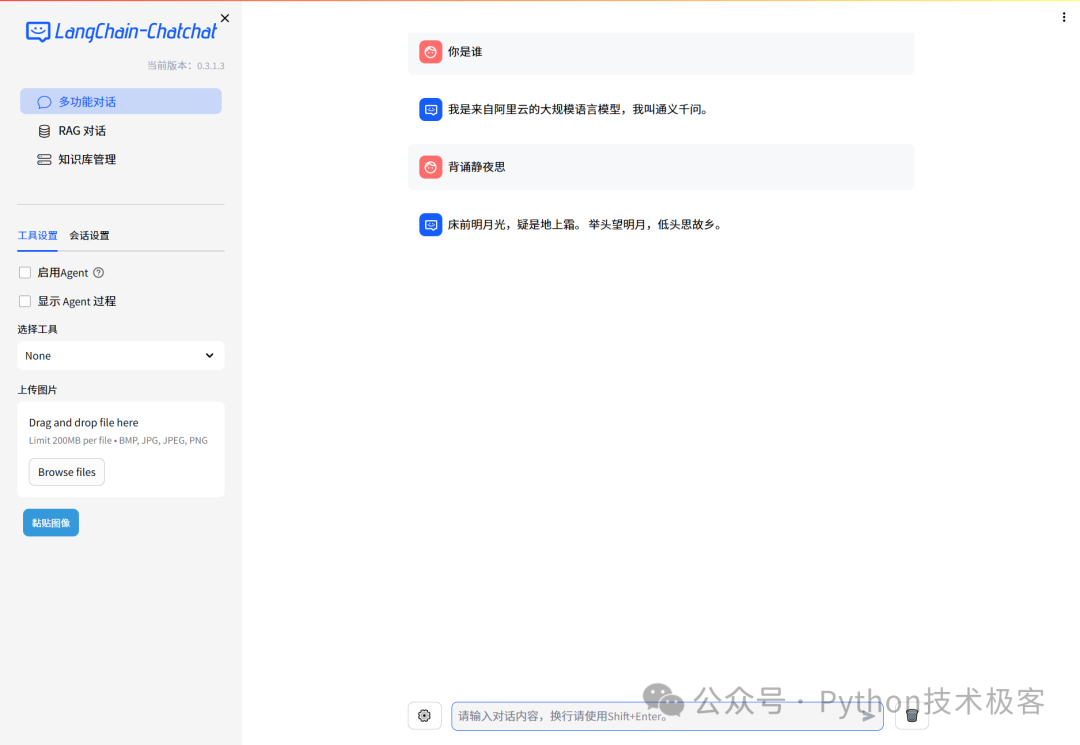Close the sidebar with the X
The image size is (1080, 745).
tap(225, 19)
